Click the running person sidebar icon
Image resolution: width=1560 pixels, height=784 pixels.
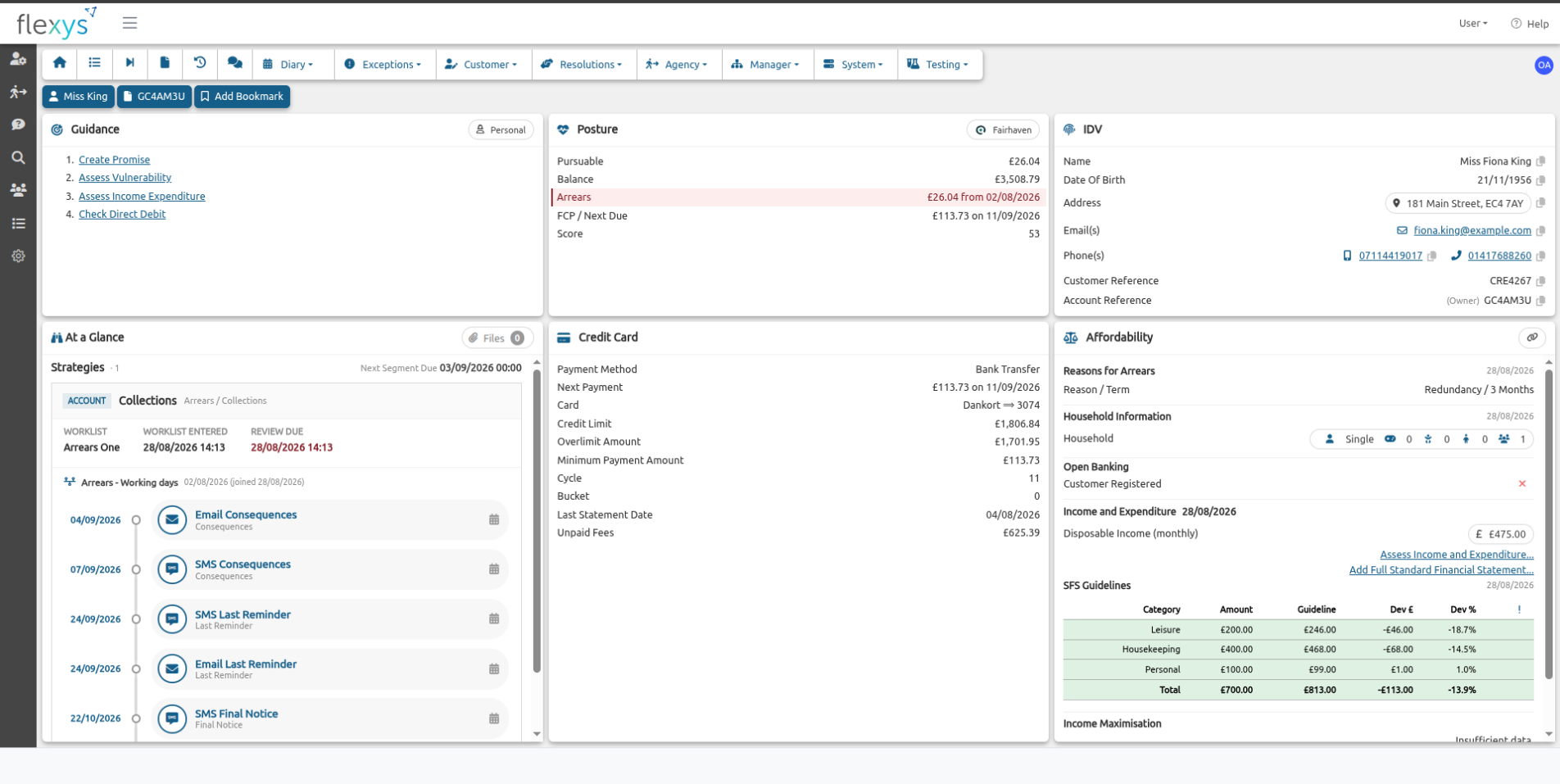[18, 92]
